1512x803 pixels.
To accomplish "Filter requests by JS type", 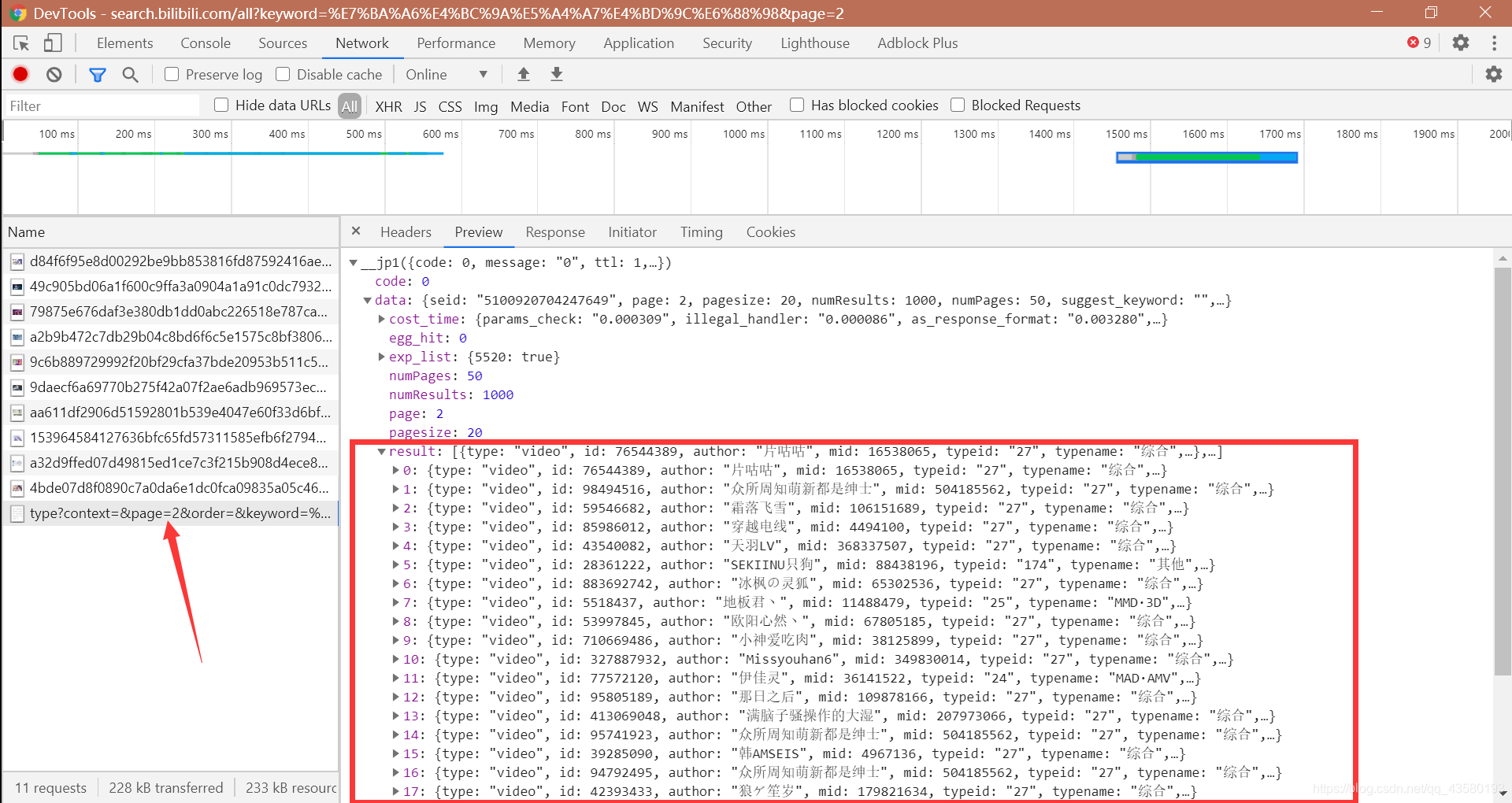I will click(420, 106).
